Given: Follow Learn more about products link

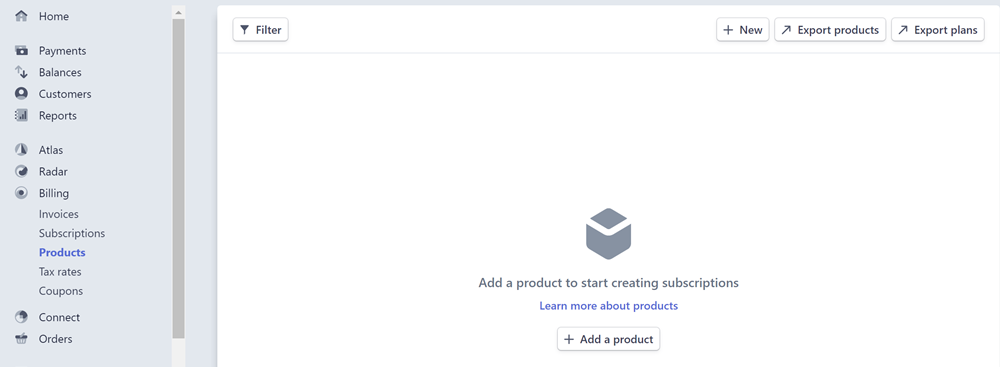Looking at the screenshot, I should [608, 306].
